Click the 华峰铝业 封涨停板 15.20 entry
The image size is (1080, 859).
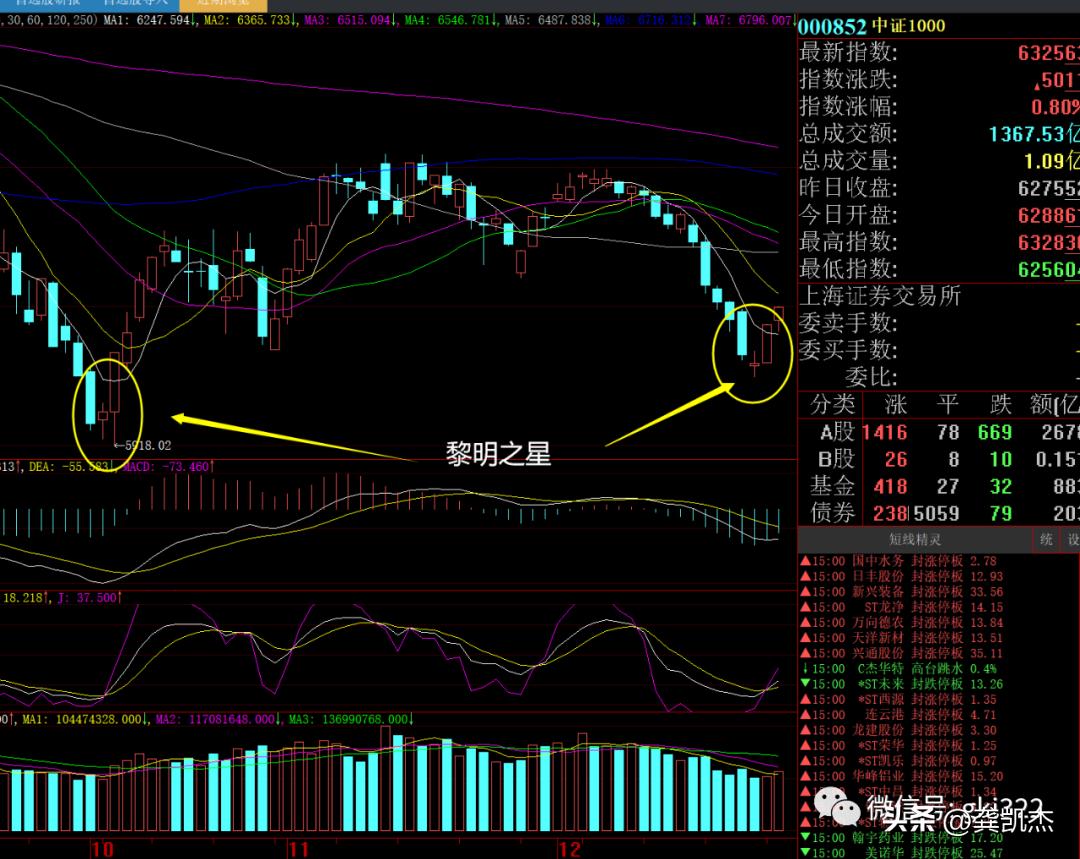click(902, 776)
